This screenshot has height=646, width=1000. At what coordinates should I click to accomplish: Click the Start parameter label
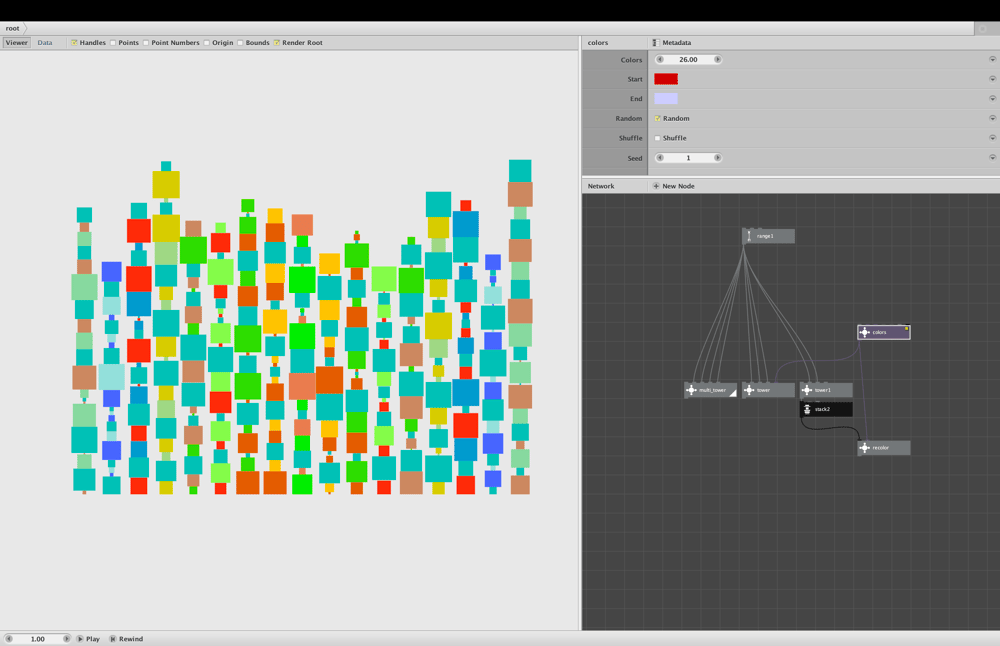click(x=635, y=79)
